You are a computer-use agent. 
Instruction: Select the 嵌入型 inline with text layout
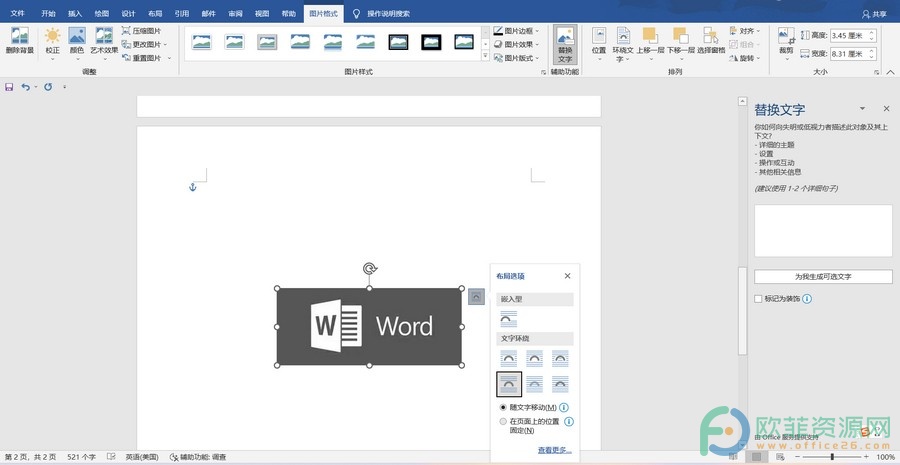click(509, 319)
